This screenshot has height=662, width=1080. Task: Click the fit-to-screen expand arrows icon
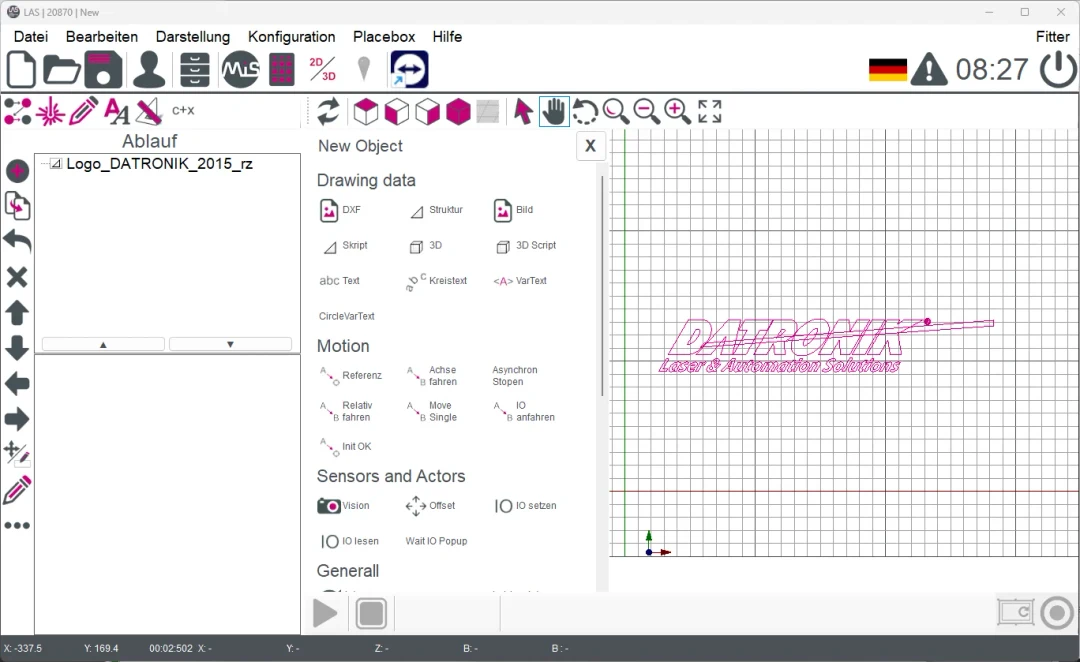point(710,111)
